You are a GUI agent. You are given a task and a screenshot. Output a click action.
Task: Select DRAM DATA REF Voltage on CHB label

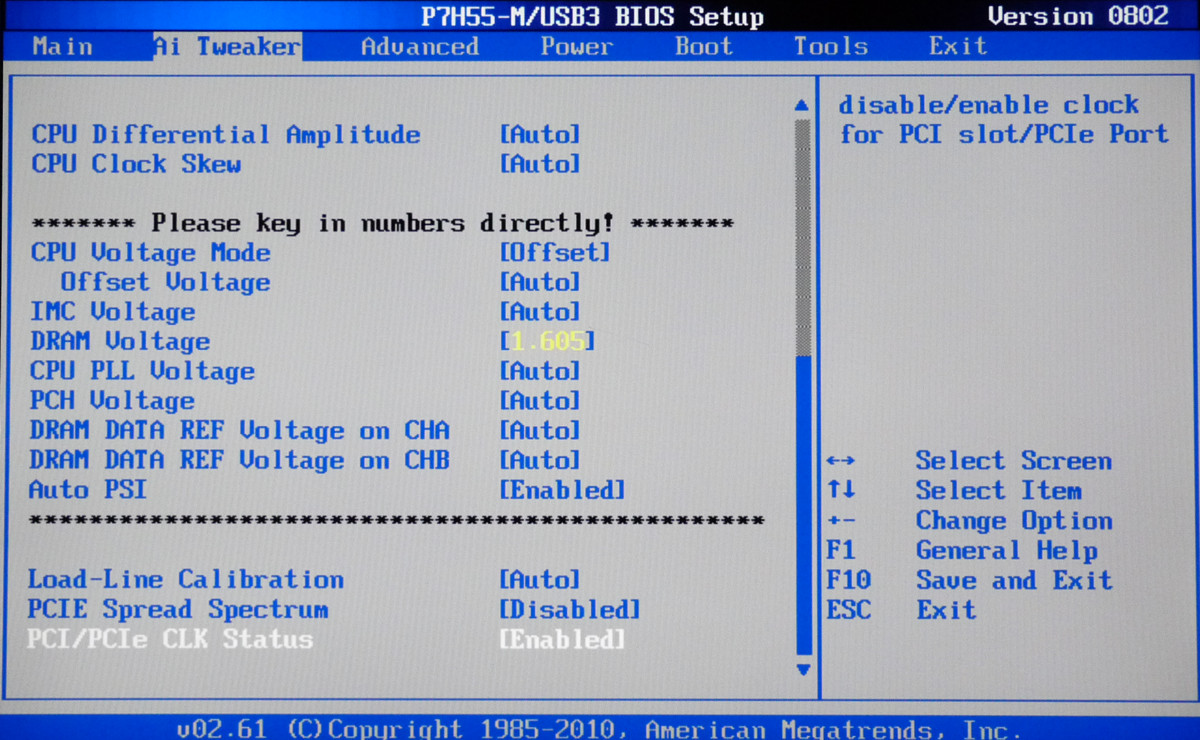tap(240, 460)
